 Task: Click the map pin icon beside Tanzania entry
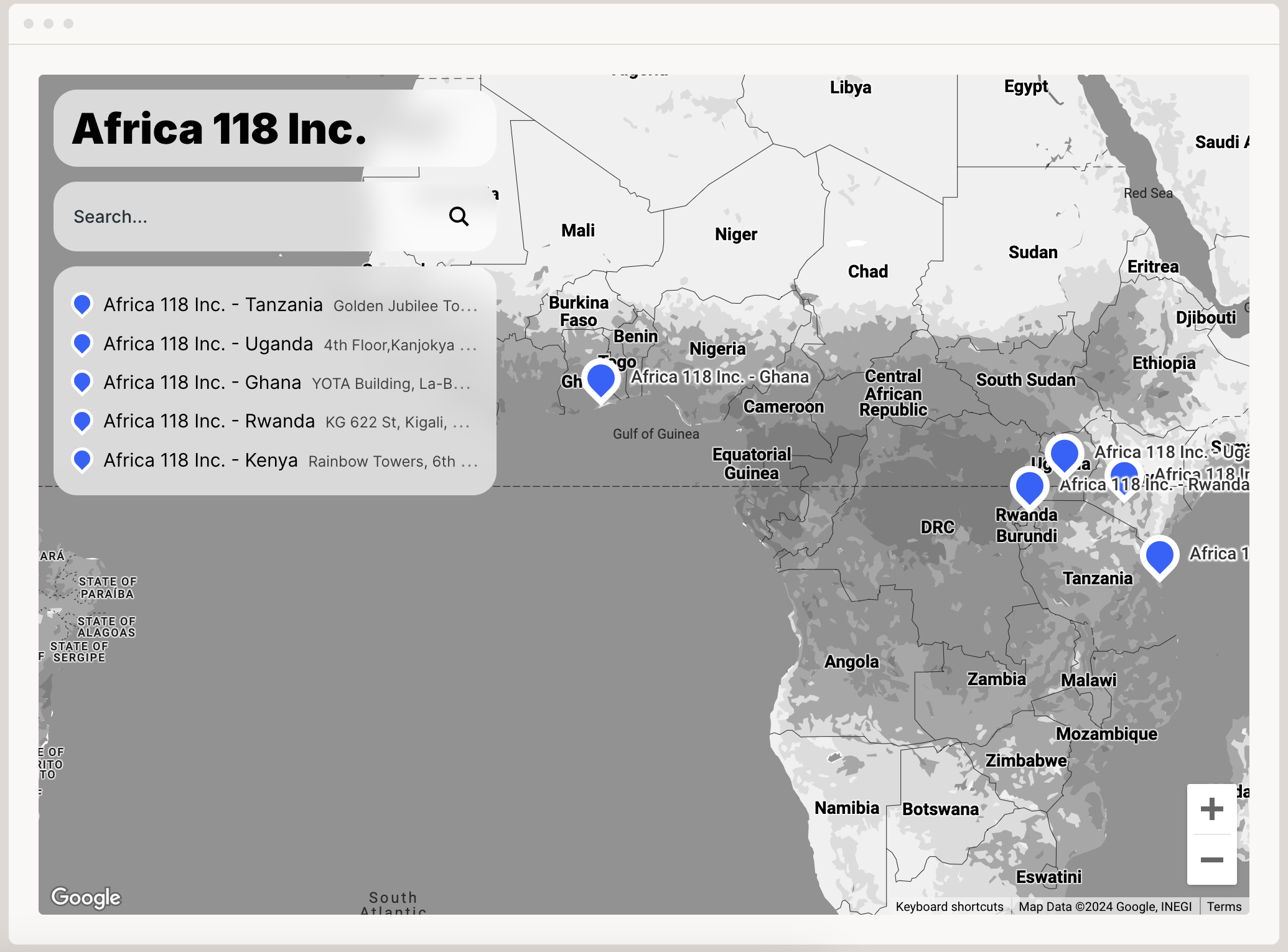tap(82, 305)
